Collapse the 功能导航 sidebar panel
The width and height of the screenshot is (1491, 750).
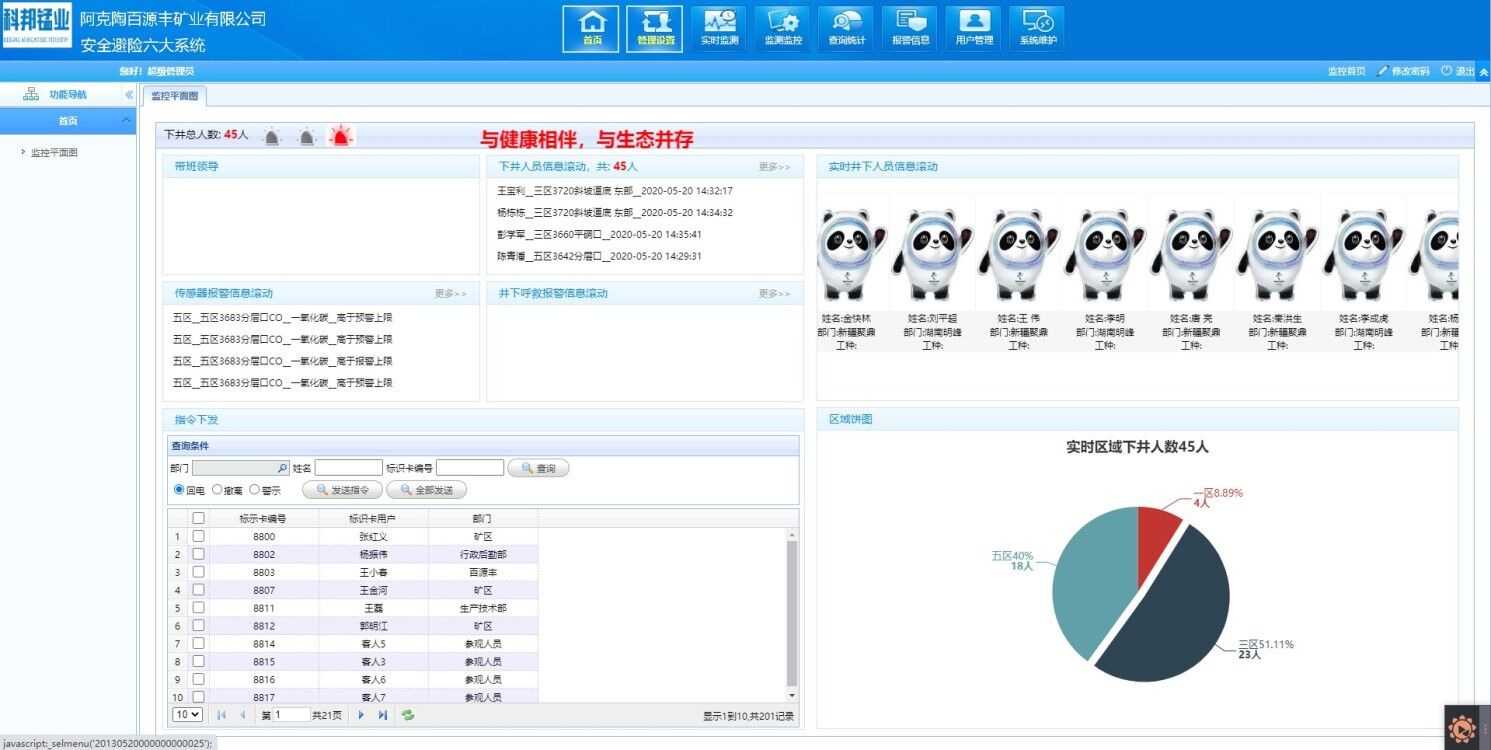(128, 94)
